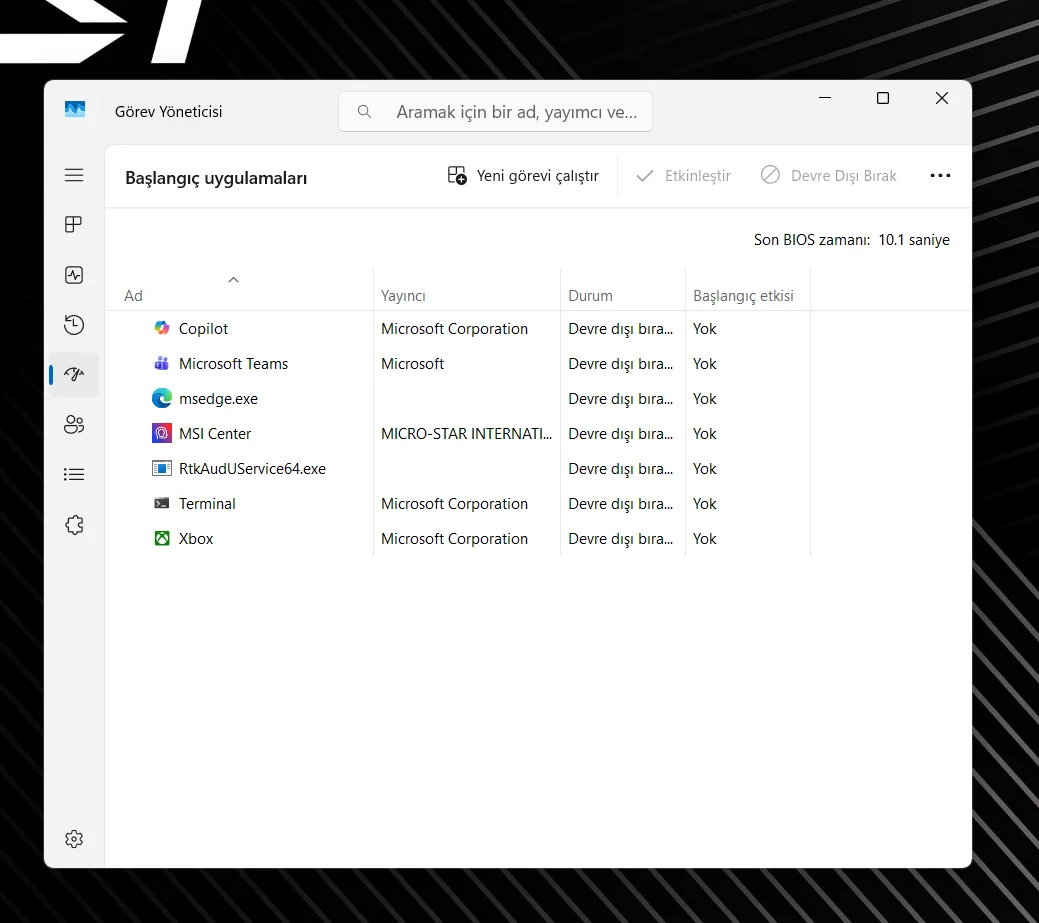
Task: Click Microsoft publisher cell for Teams
Action: (412, 364)
